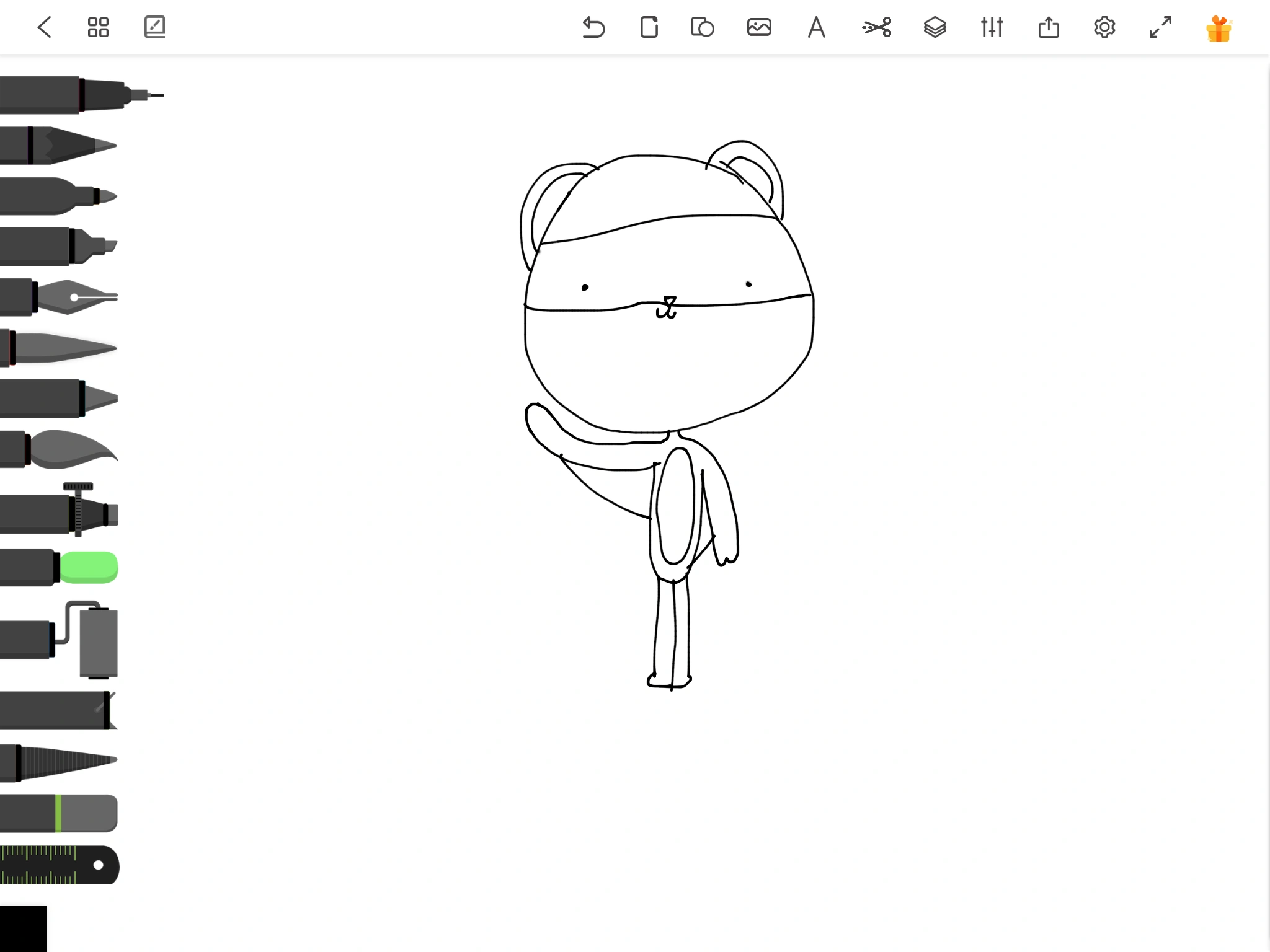Select the scissors cut tool
1270x952 pixels.
(x=877, y=27)
